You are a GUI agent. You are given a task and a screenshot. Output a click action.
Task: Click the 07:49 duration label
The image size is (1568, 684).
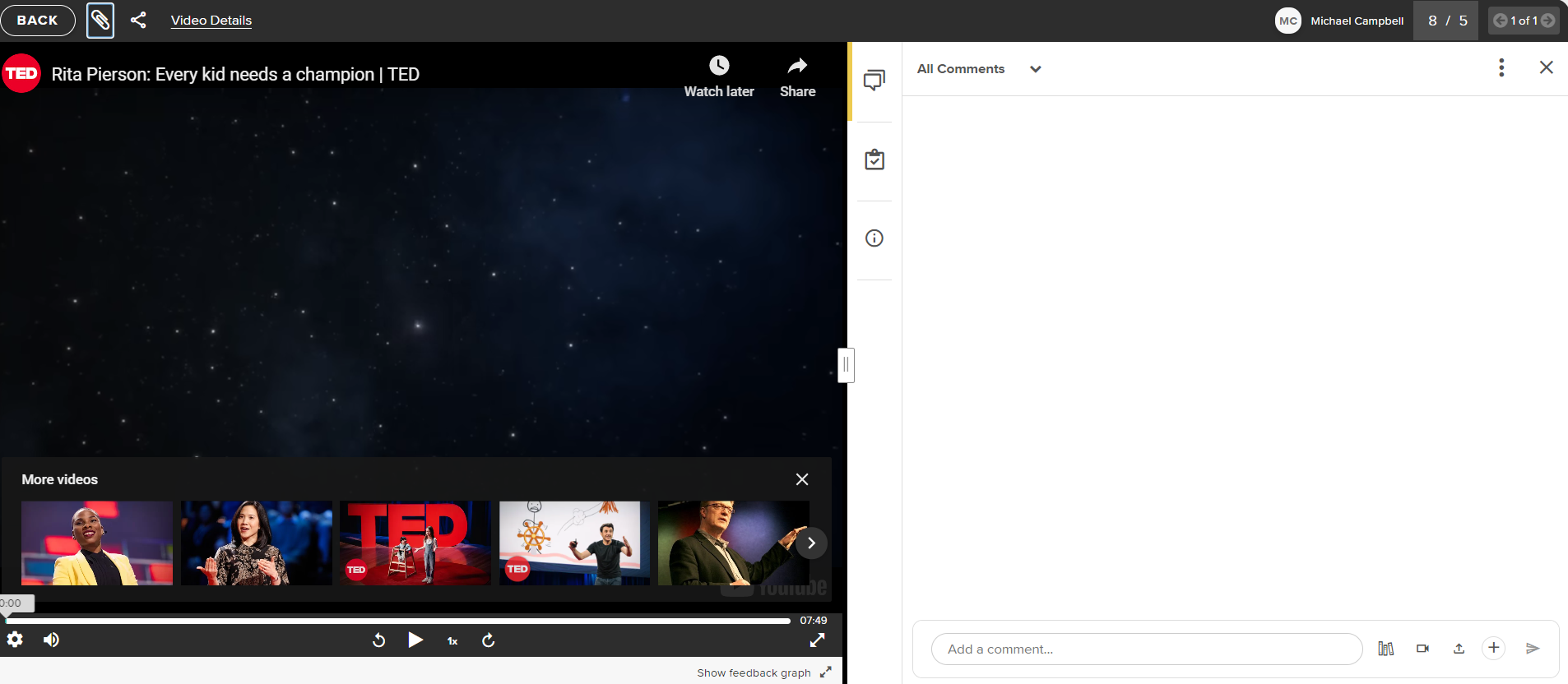tap(814, 621)
